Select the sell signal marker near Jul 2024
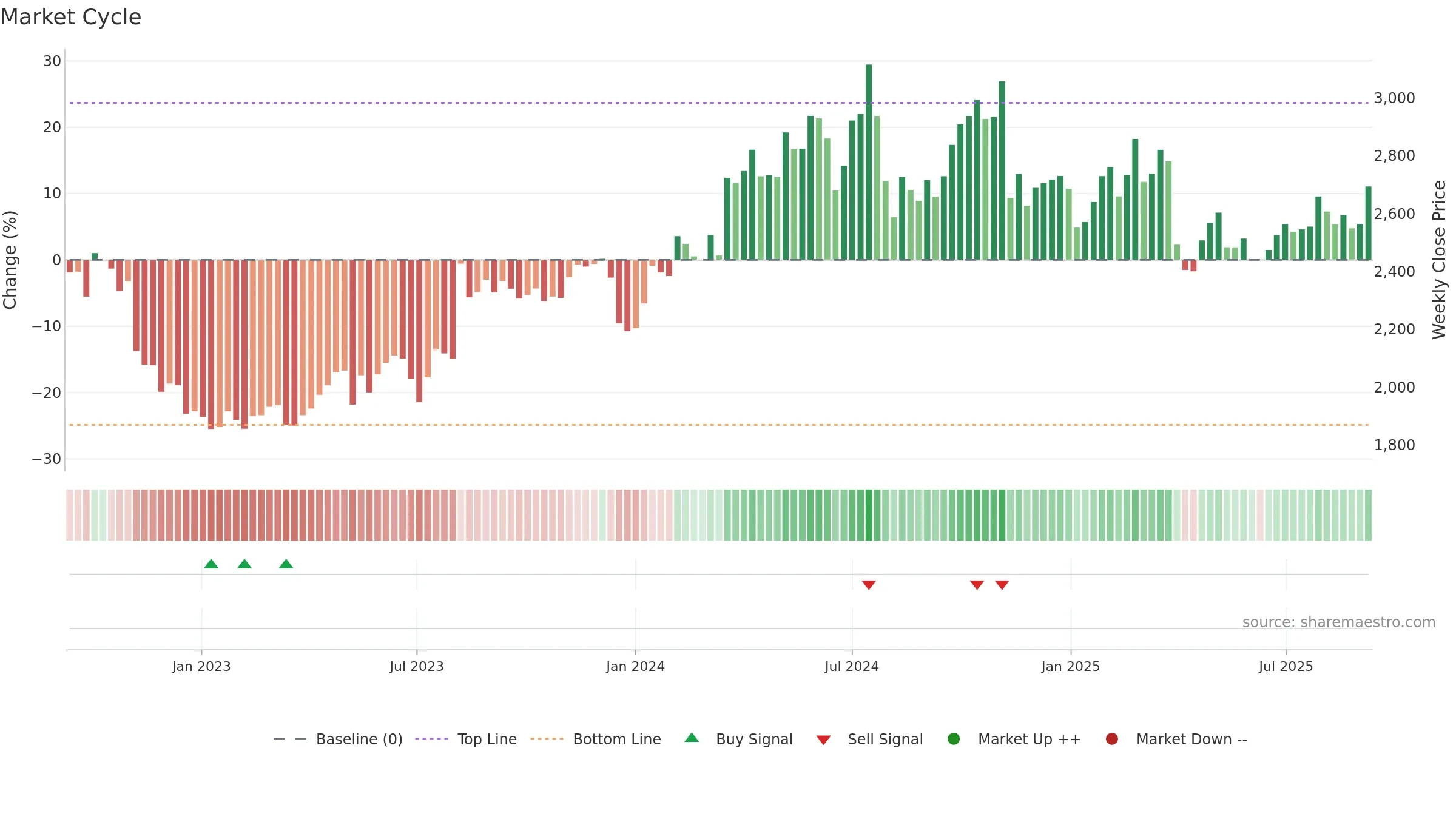The image size is (1456, 819). click(x=869, y=585)
